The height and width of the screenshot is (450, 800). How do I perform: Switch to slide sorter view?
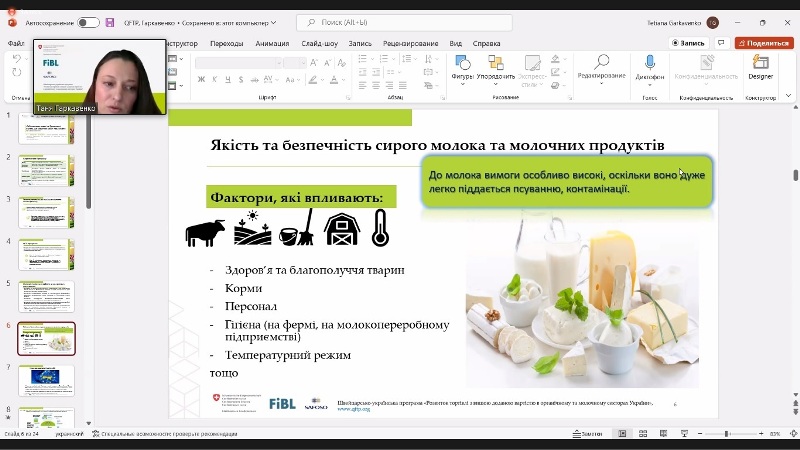tap(642, 434)
